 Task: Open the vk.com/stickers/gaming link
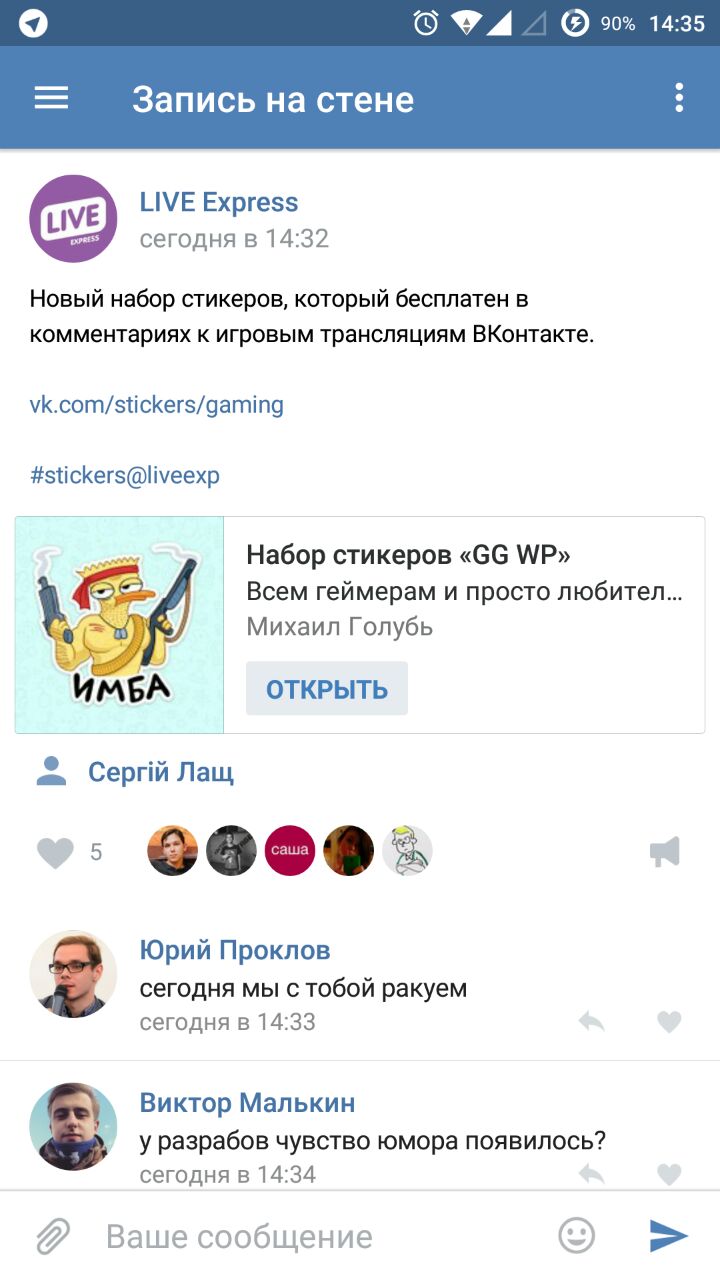pyautogui.click(x=156, y=405)
